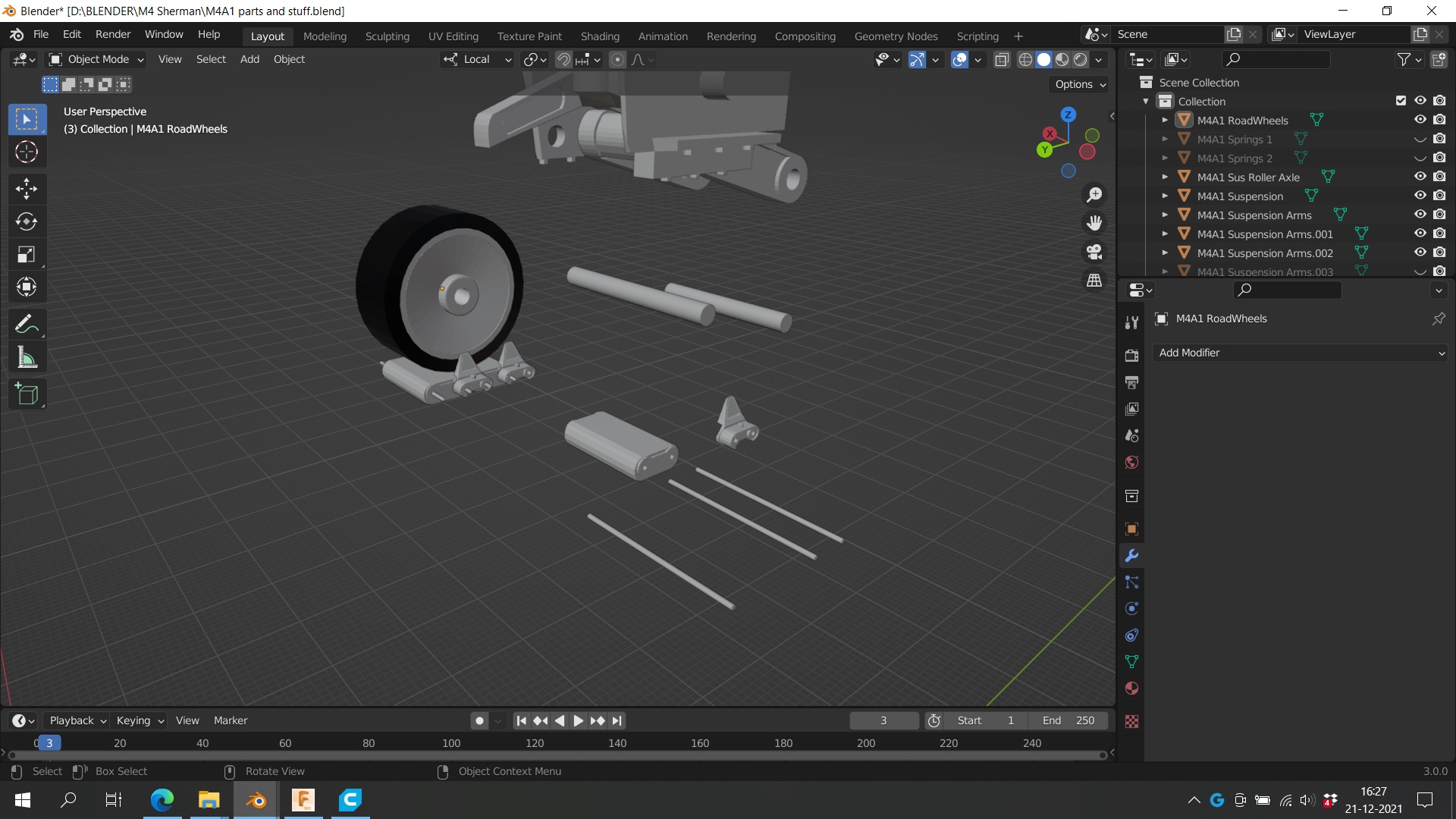The image size is (1456, 819).
Task: Pick the Add Cube tool
Action: [x=27, y=394]
